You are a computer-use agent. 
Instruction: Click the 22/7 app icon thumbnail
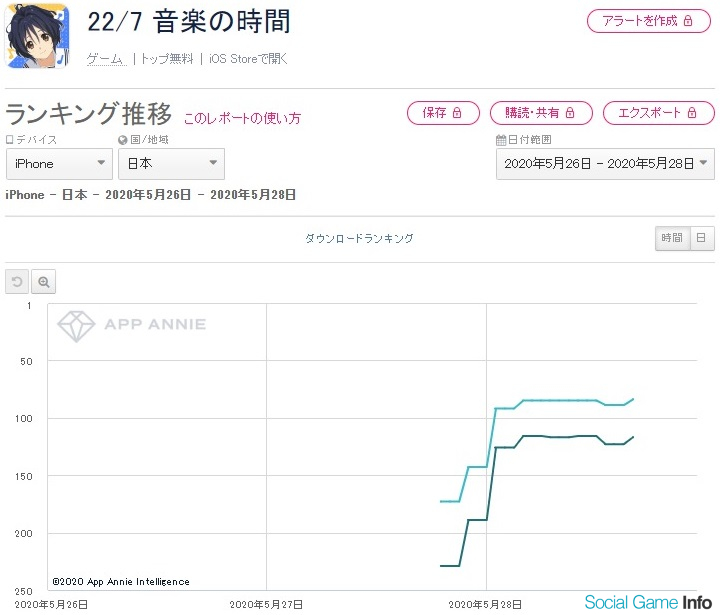point(37,37)
